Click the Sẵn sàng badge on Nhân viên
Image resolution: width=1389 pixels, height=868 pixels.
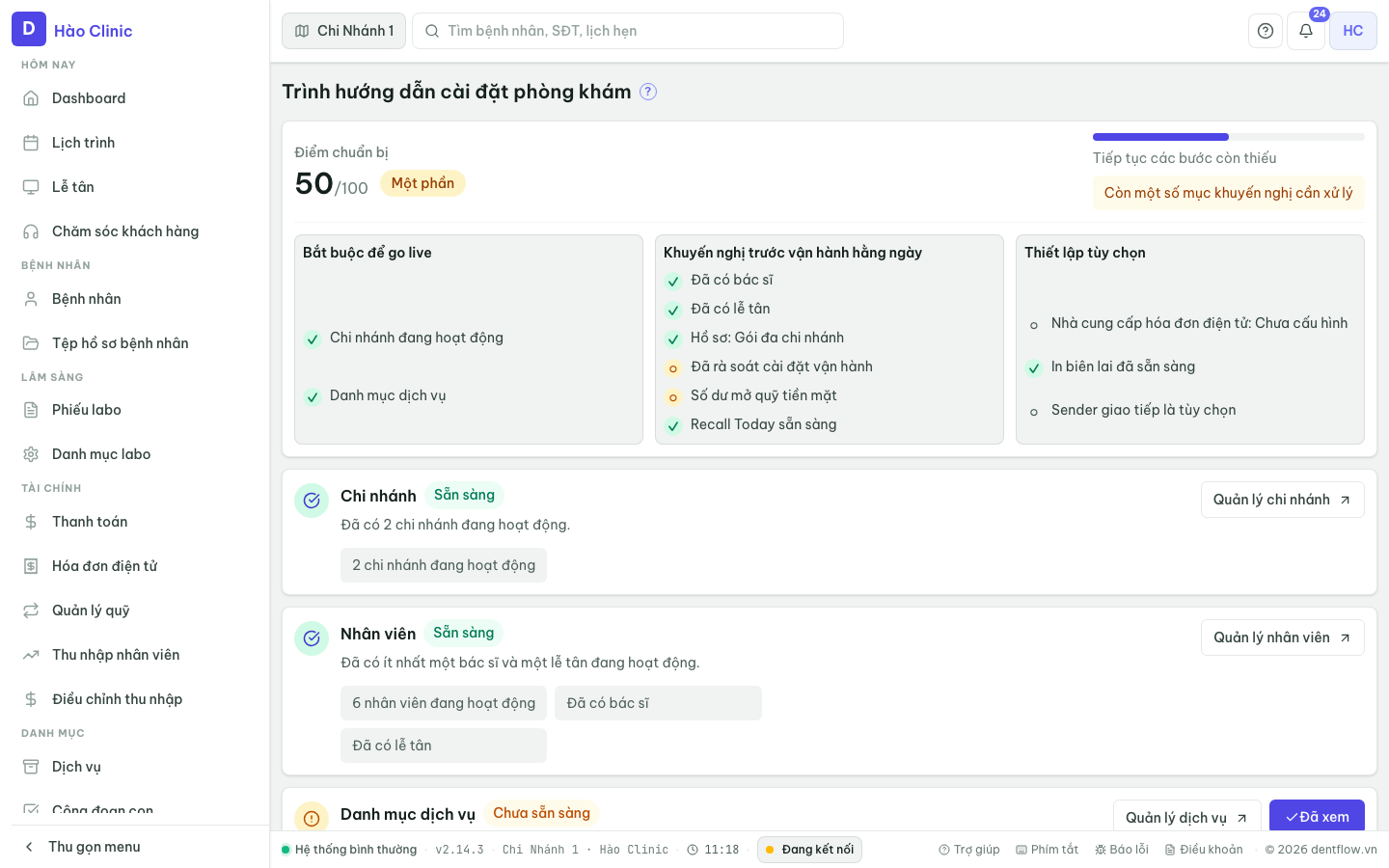pyautogui.click(x=464, y=633)
